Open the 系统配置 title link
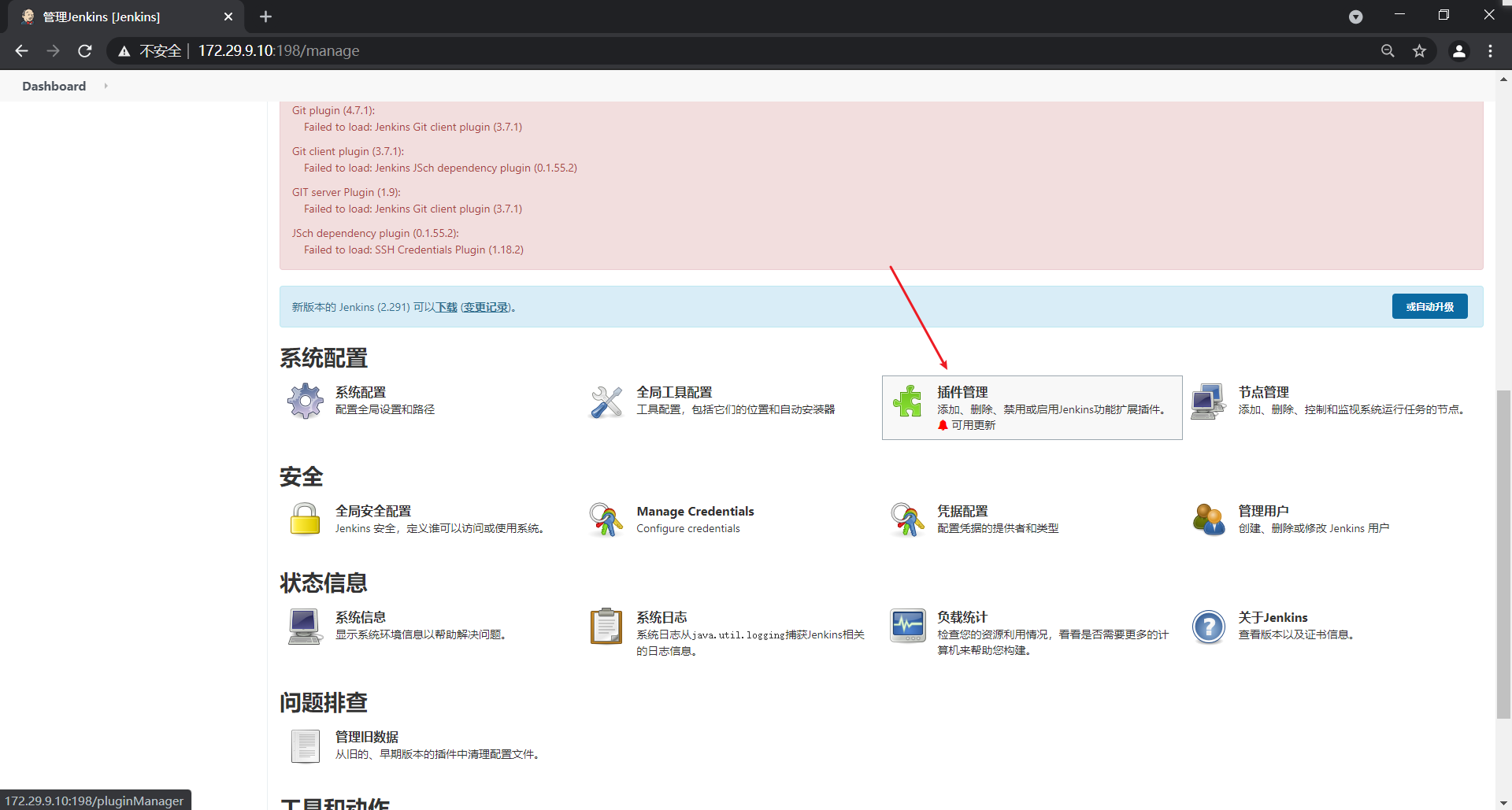 click(x=361, y=392)
